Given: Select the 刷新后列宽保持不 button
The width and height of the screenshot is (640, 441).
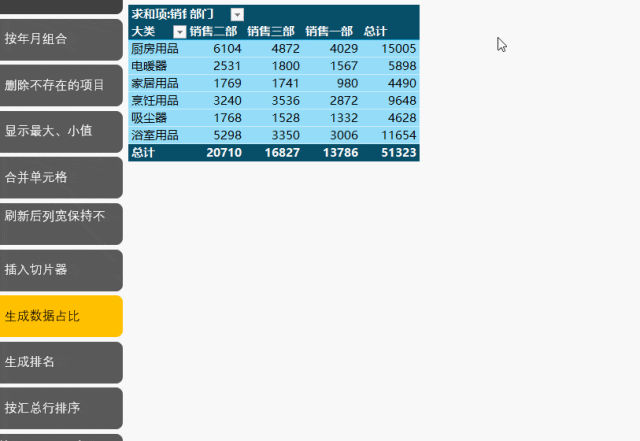Looking at the screenshot, I should click(60, 224).
